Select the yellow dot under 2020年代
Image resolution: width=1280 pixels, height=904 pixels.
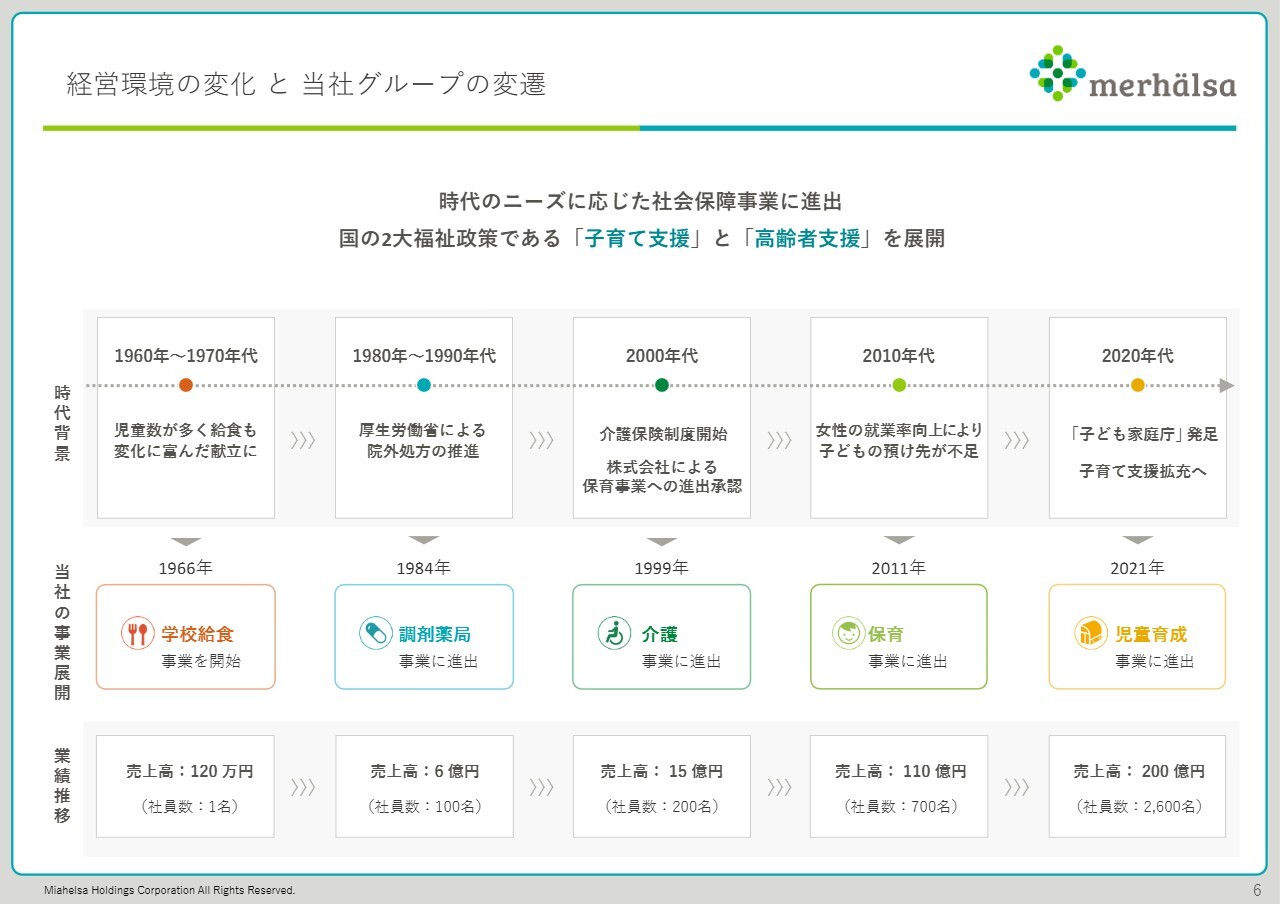tap(1137, 385)
